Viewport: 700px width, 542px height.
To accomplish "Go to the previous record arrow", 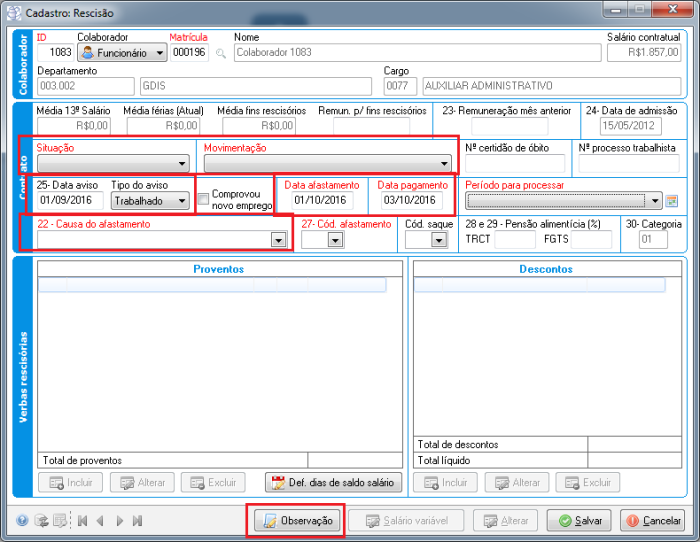I will [x=100, y=521].
